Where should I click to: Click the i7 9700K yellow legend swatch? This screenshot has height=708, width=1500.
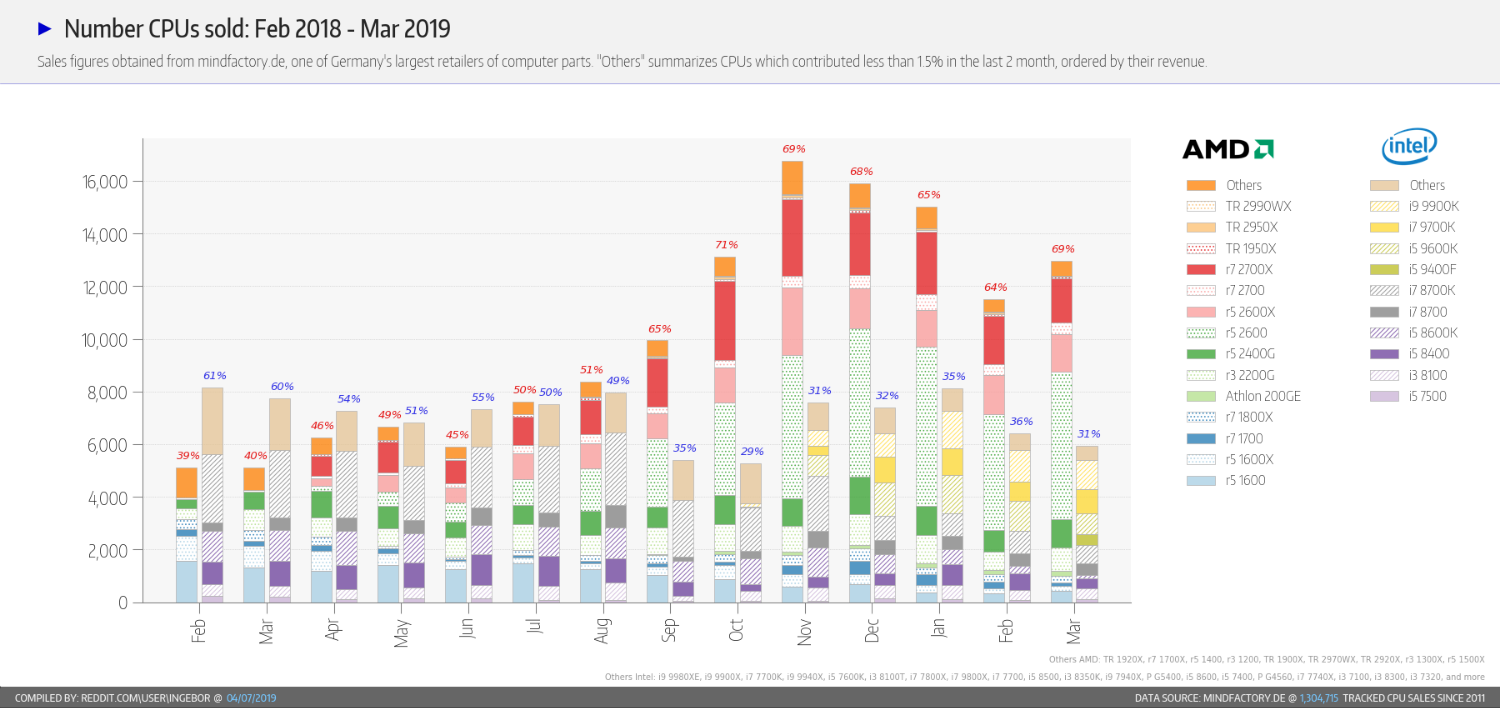[1386, 227]
